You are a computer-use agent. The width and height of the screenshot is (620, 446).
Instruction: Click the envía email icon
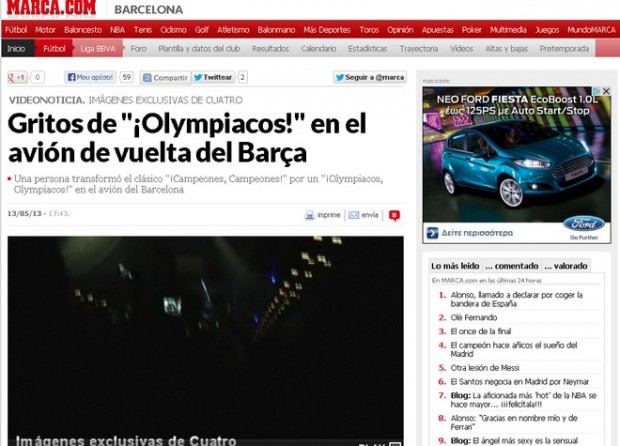pos(363,214)
